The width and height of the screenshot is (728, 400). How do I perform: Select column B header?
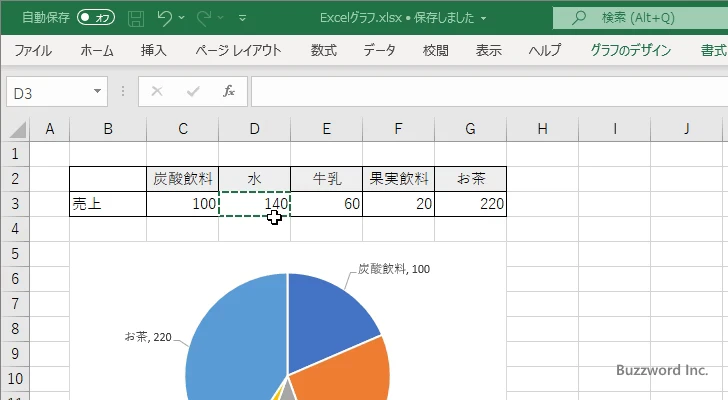(108, 129)
